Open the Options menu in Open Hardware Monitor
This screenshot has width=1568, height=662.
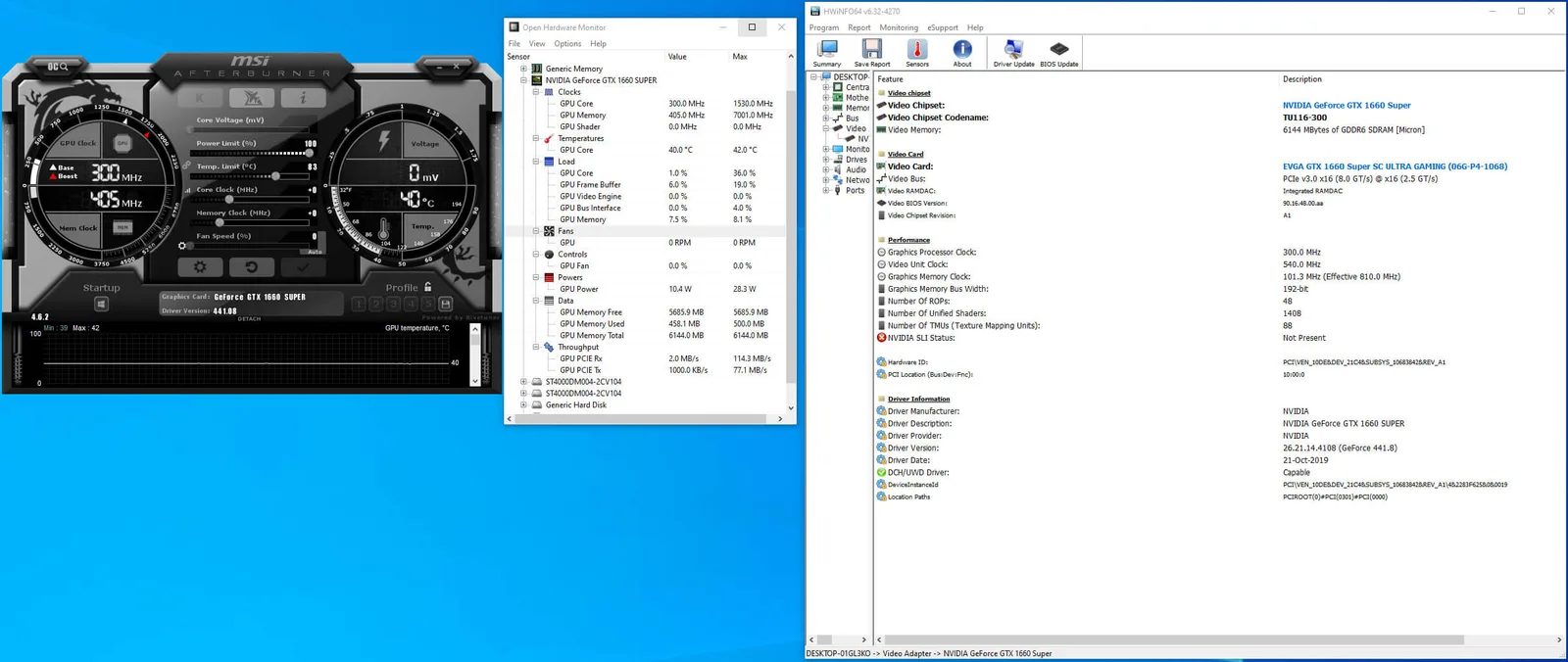pos(567,43)
